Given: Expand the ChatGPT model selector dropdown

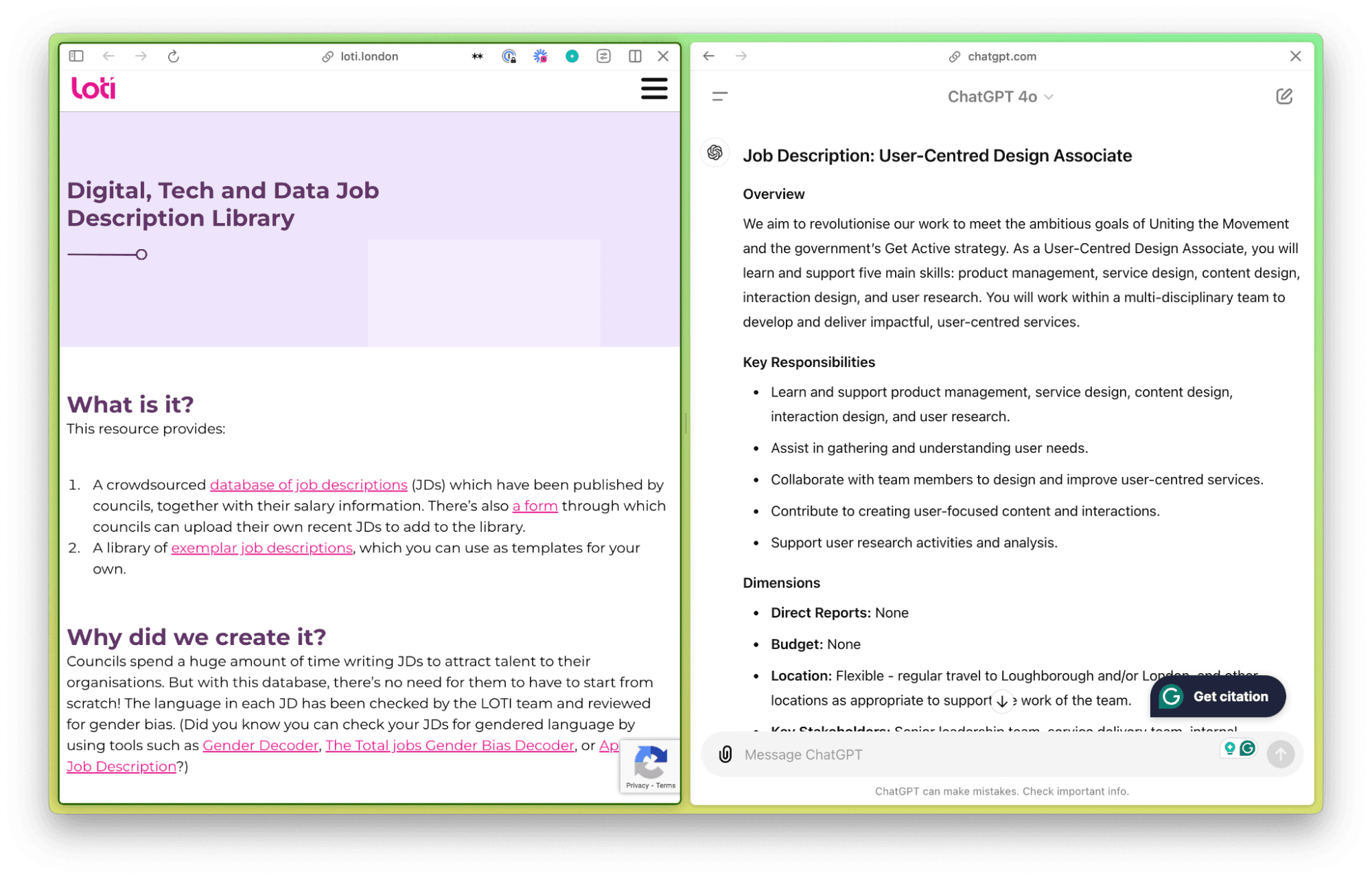Looking at the screenshot, I should (999, 97).
